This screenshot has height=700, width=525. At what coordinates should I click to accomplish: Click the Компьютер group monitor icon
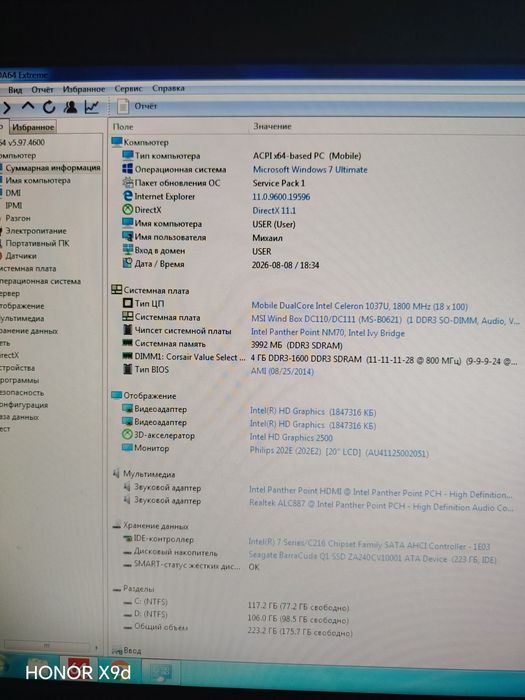click(x=117, y=142)
